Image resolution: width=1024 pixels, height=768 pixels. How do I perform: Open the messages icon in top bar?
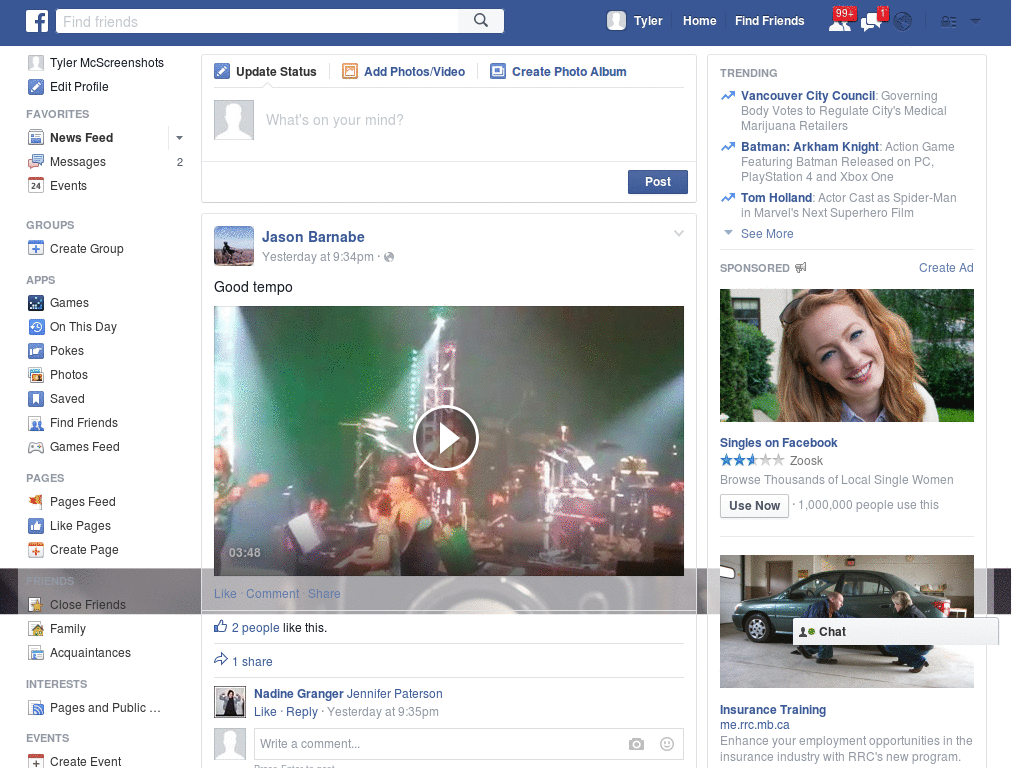(x=872, y=21)
